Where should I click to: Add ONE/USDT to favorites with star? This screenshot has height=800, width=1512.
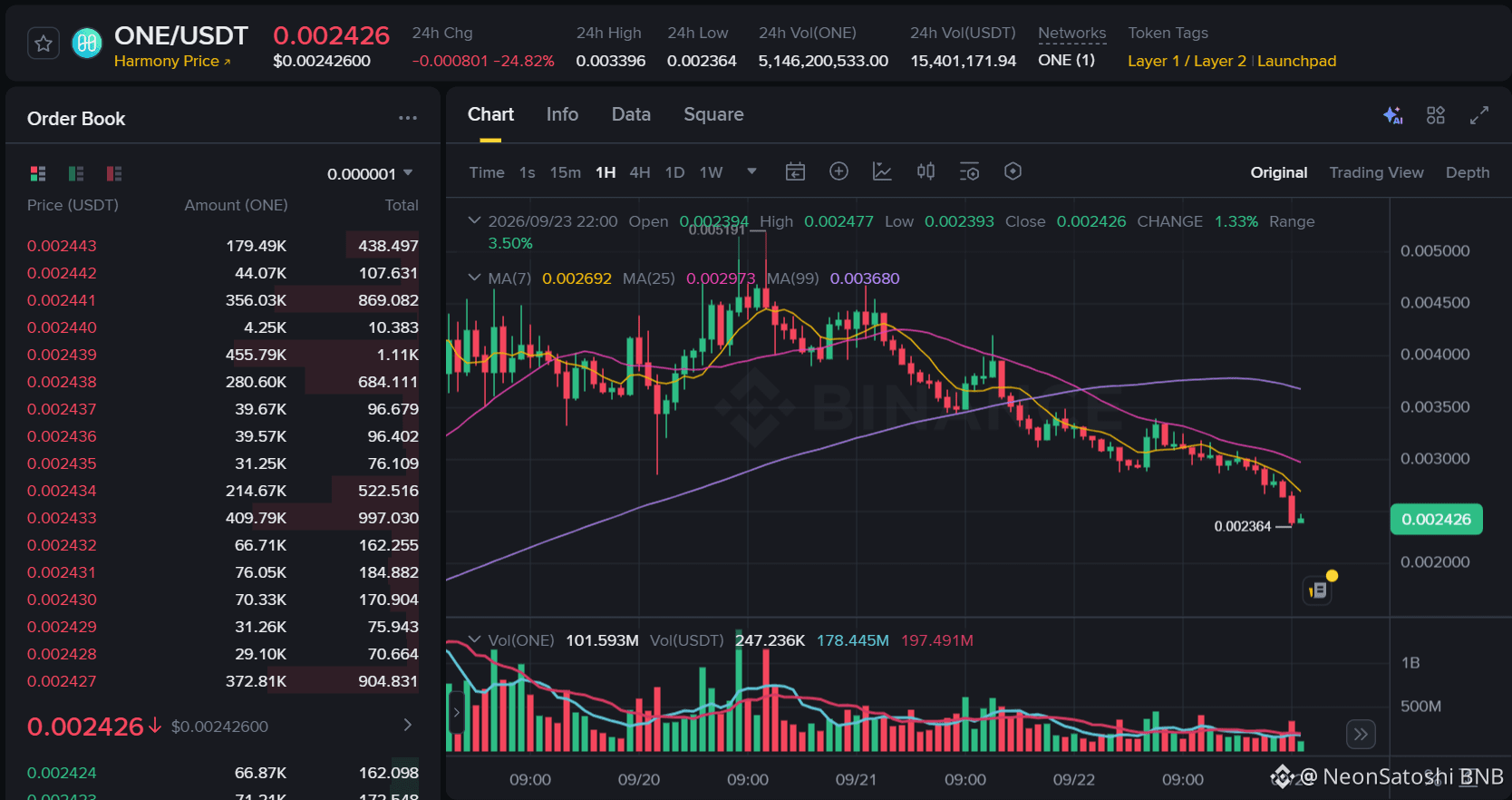click(x=44, y=44)
